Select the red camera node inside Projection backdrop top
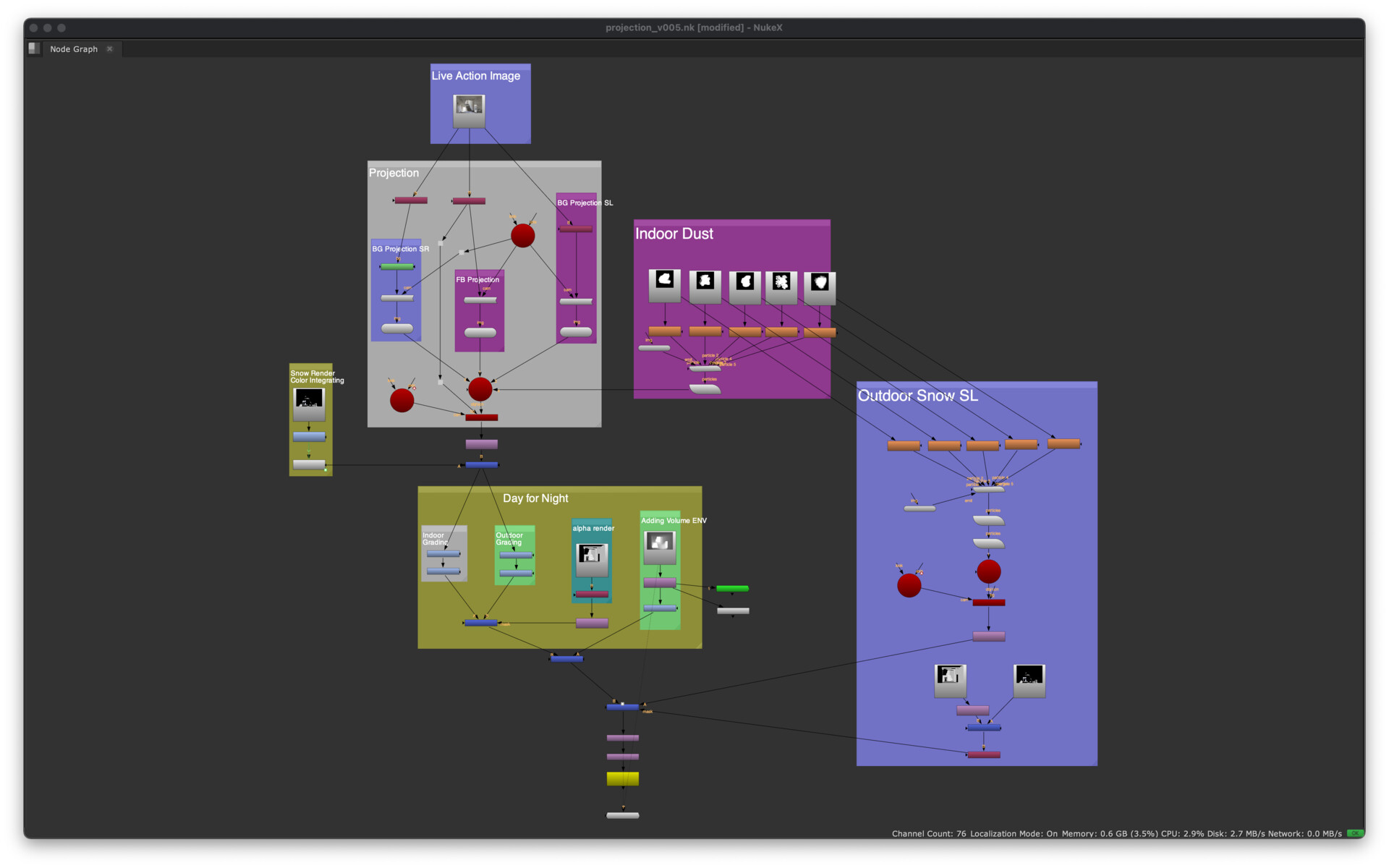 pyautogui.click(x=522, y=235)
